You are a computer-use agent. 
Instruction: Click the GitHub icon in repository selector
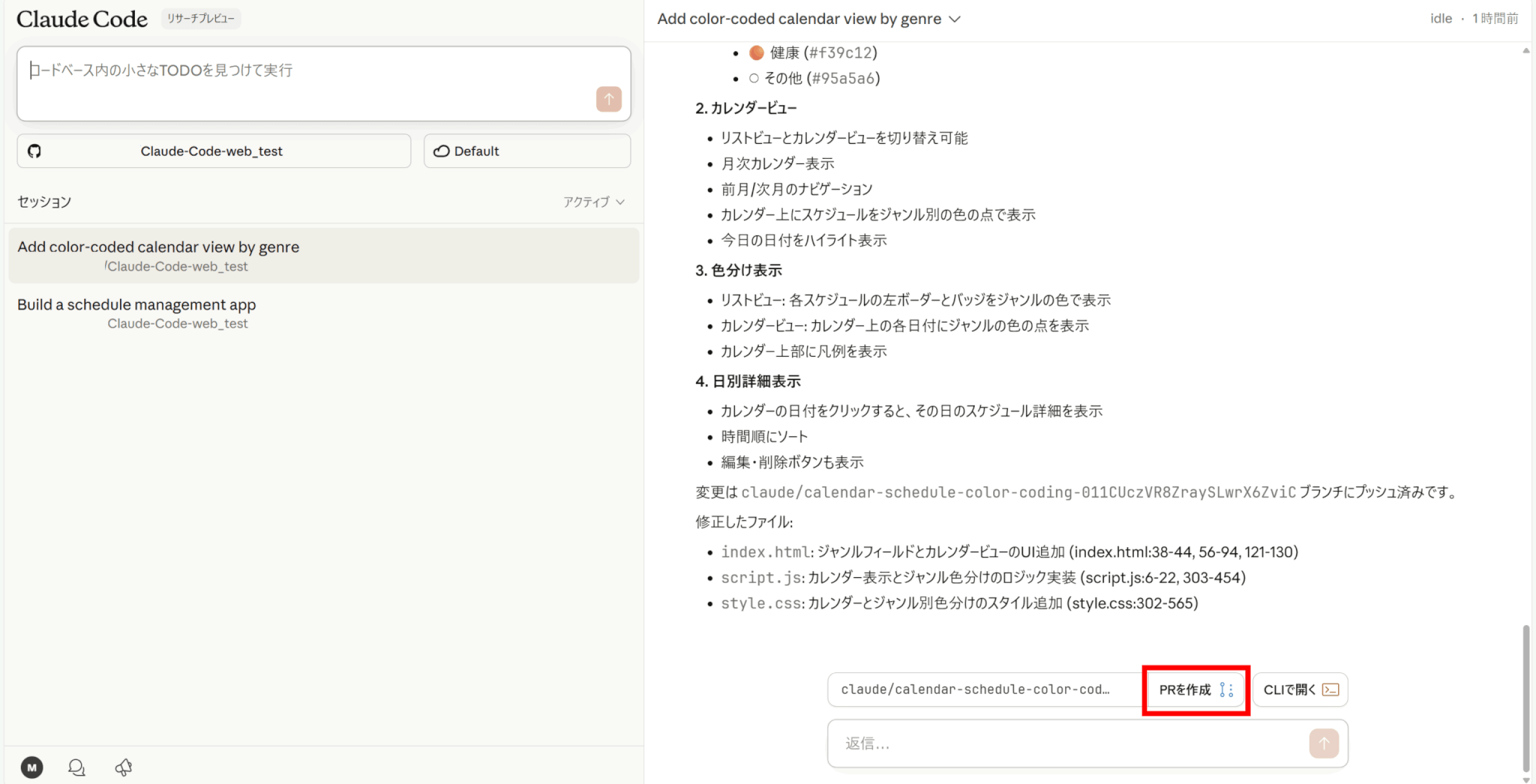point(34,151)
